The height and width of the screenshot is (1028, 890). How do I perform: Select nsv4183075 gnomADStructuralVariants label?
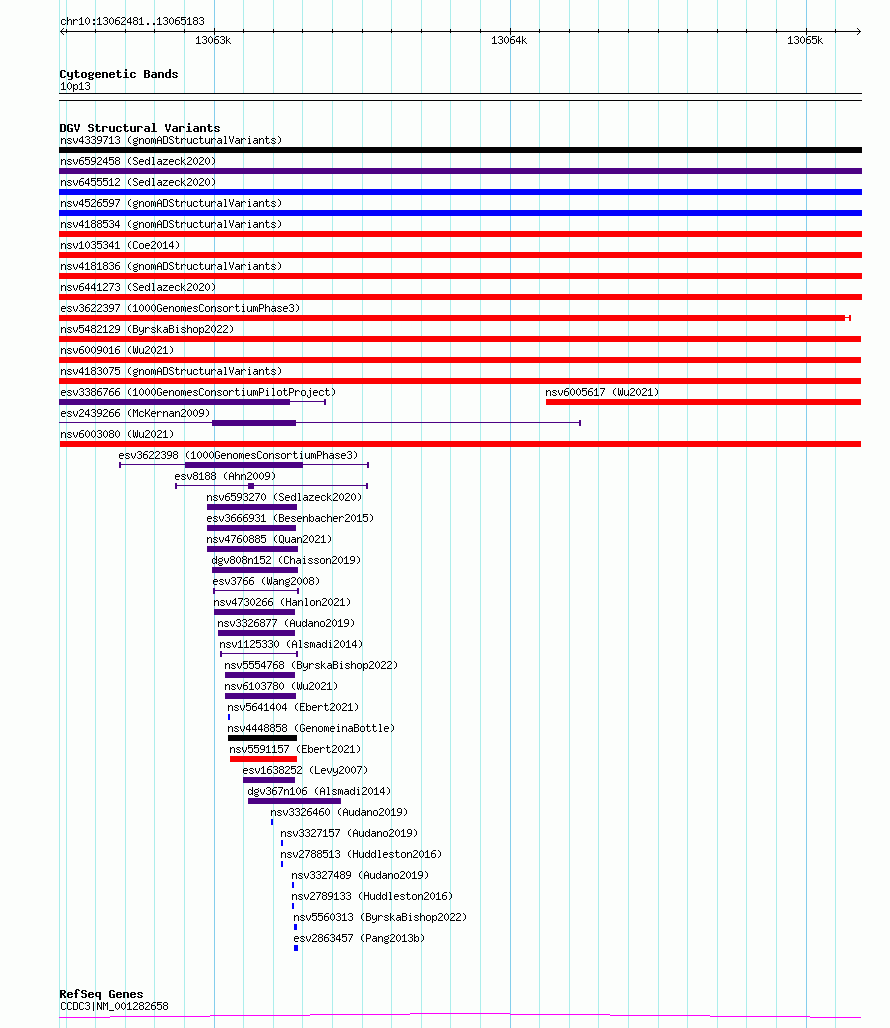[171, 371]
